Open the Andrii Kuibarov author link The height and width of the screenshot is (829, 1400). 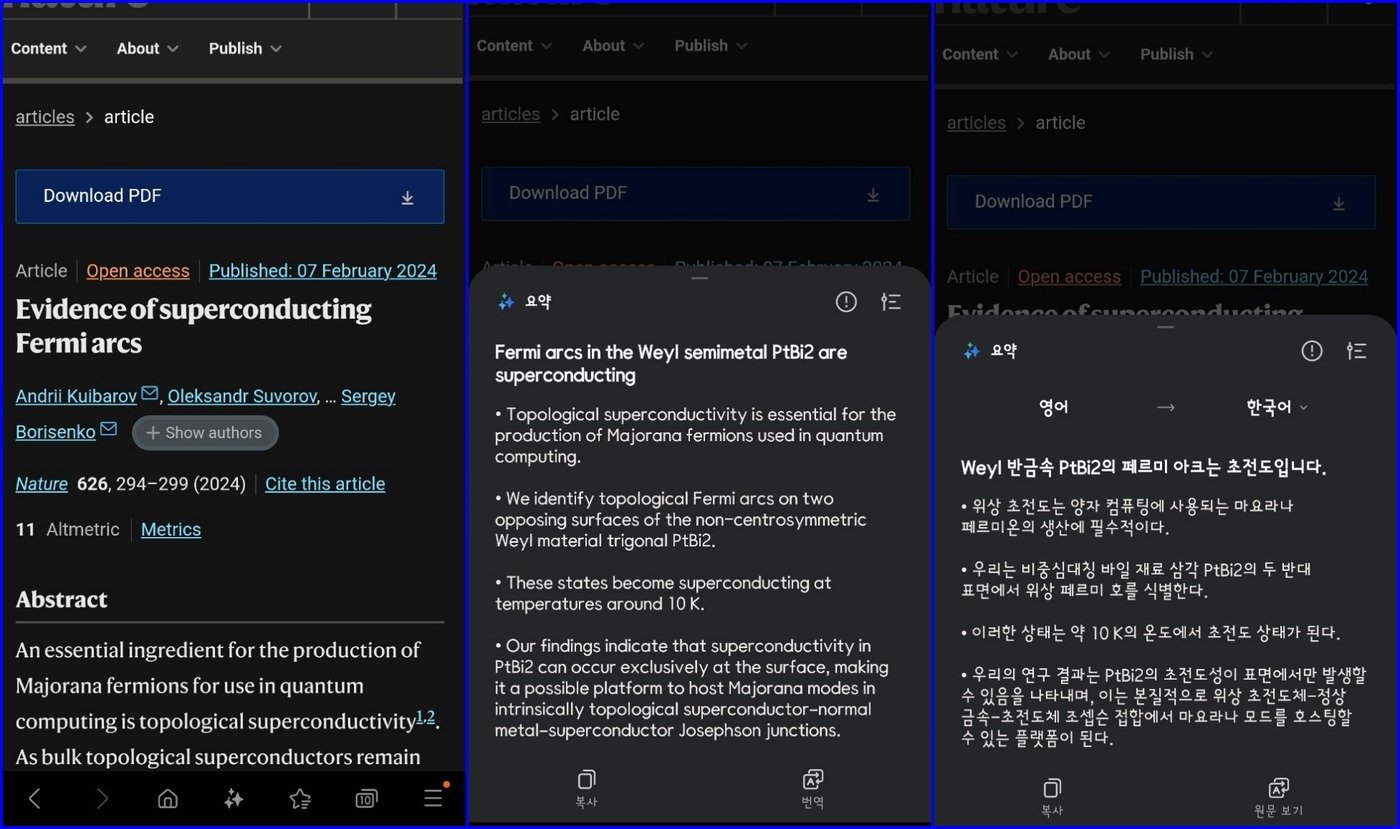coord(76,396)
